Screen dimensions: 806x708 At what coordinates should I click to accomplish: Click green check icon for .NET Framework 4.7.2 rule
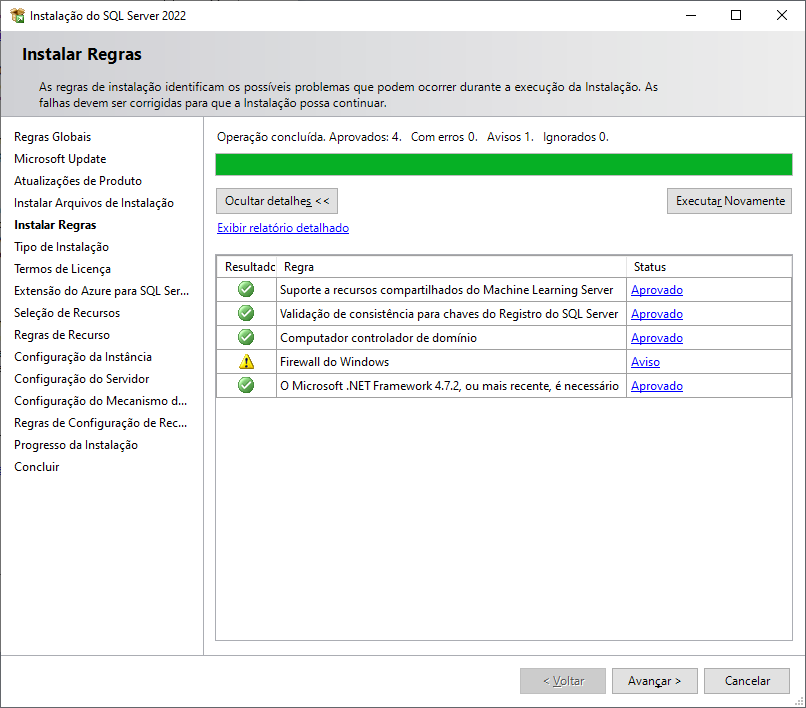pos(246,386)
